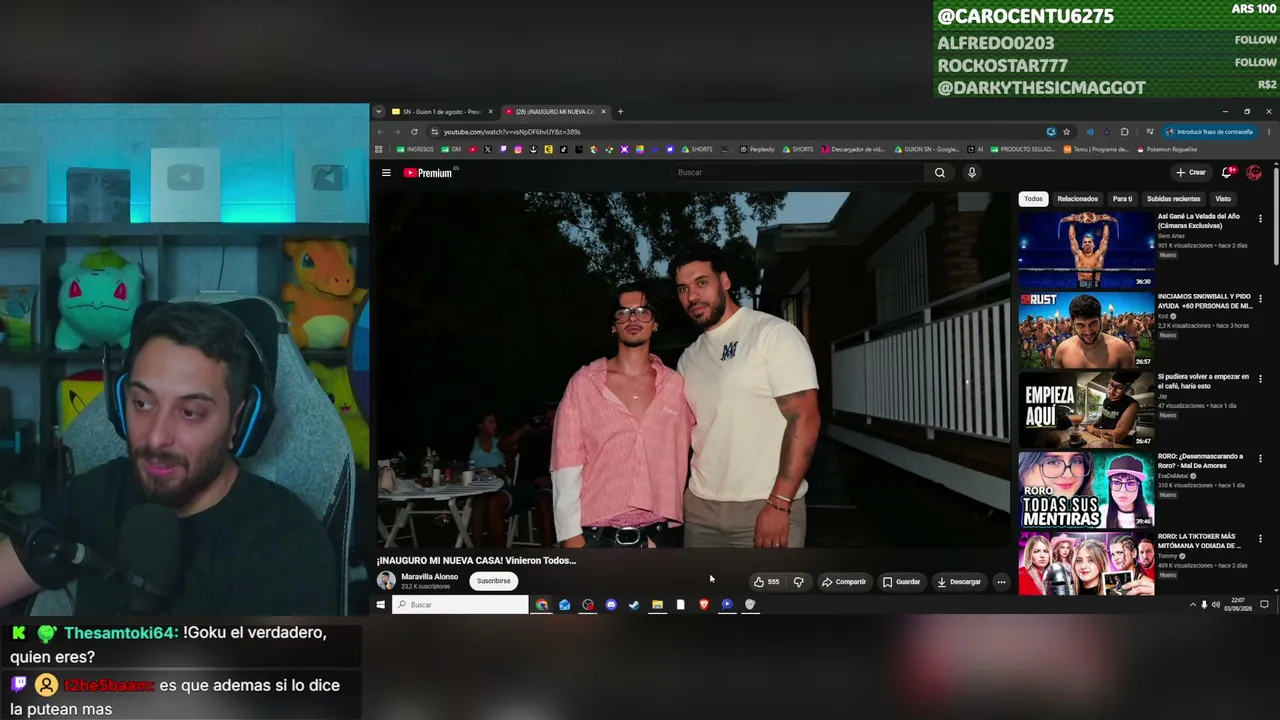Open options for 'Así Gané La Velada' video

pos(1260,218)
